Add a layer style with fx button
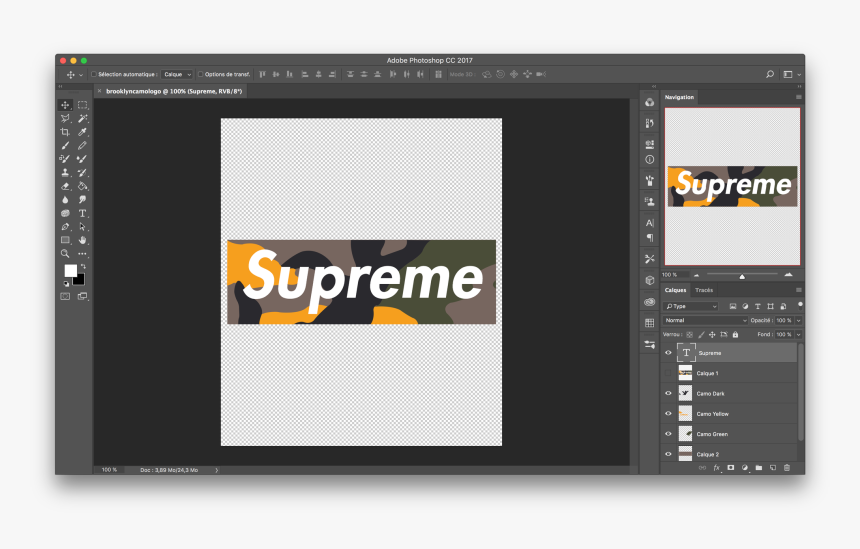Viewport: 860px width, 549px height. pos(716,468)
